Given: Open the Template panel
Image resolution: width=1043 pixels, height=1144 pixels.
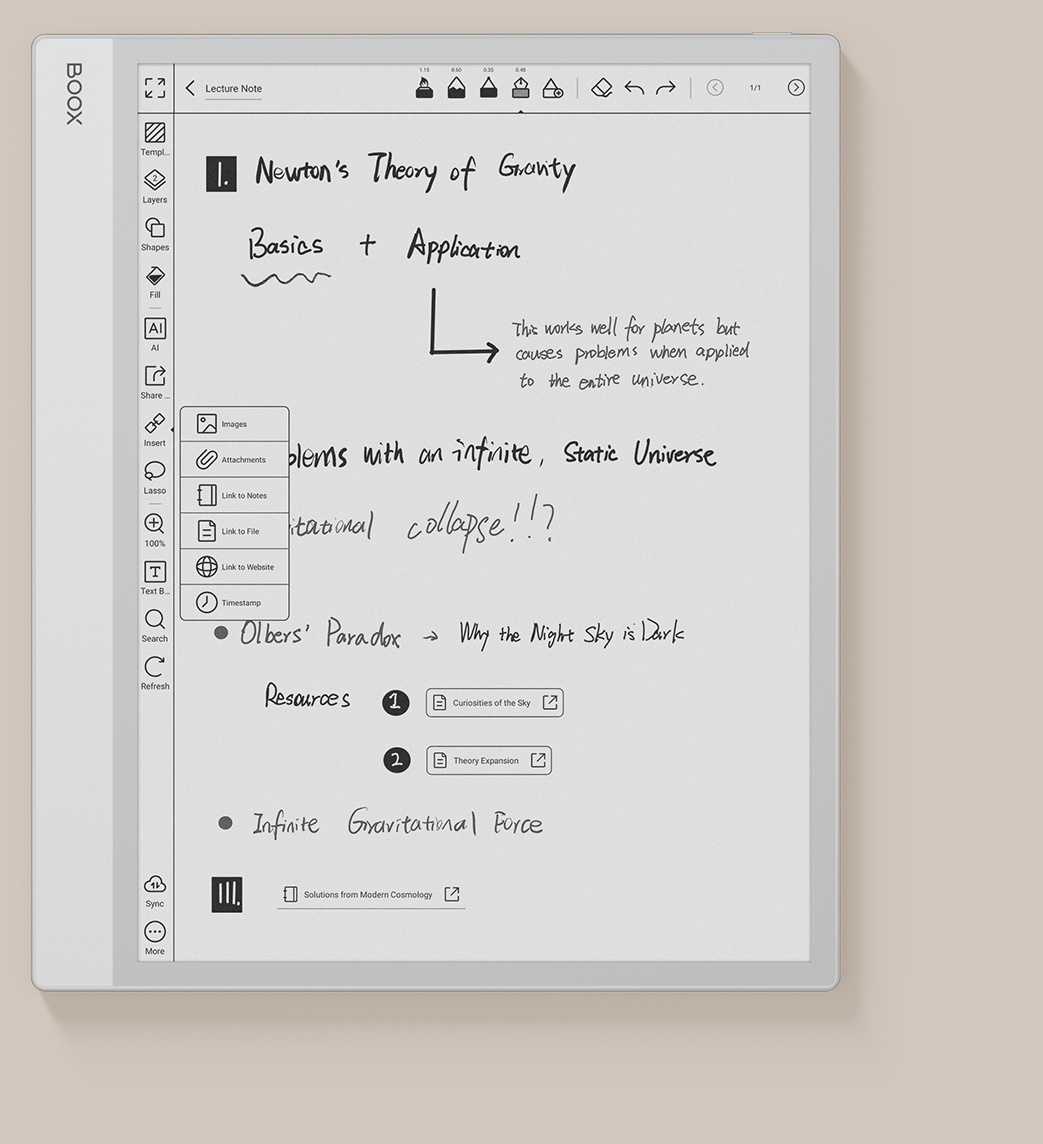Looking at the screenshot, I should (155, 138).
